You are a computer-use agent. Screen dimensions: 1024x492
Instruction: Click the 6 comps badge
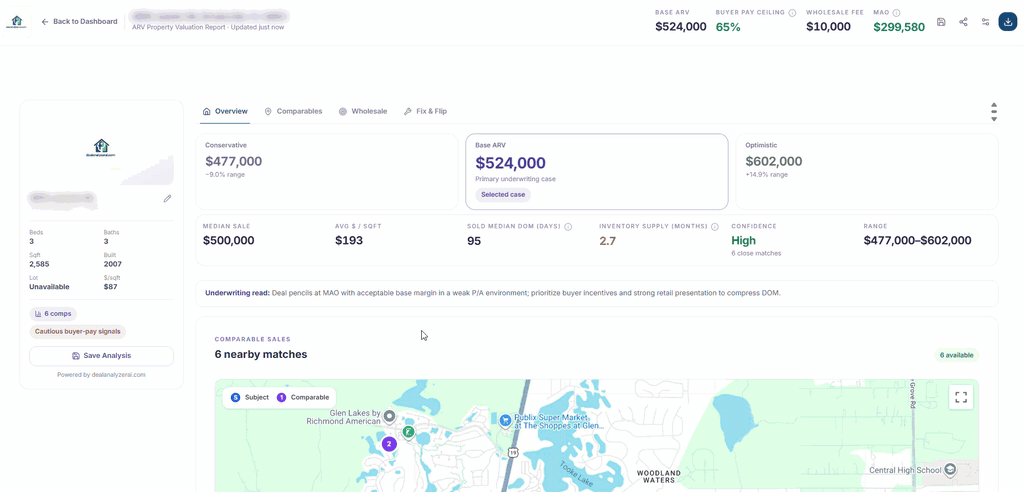[x=53, y=314]
